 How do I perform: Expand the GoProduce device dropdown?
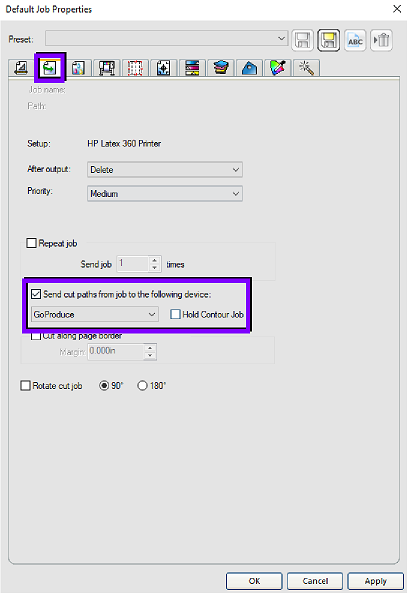click(x=95, y=314)
